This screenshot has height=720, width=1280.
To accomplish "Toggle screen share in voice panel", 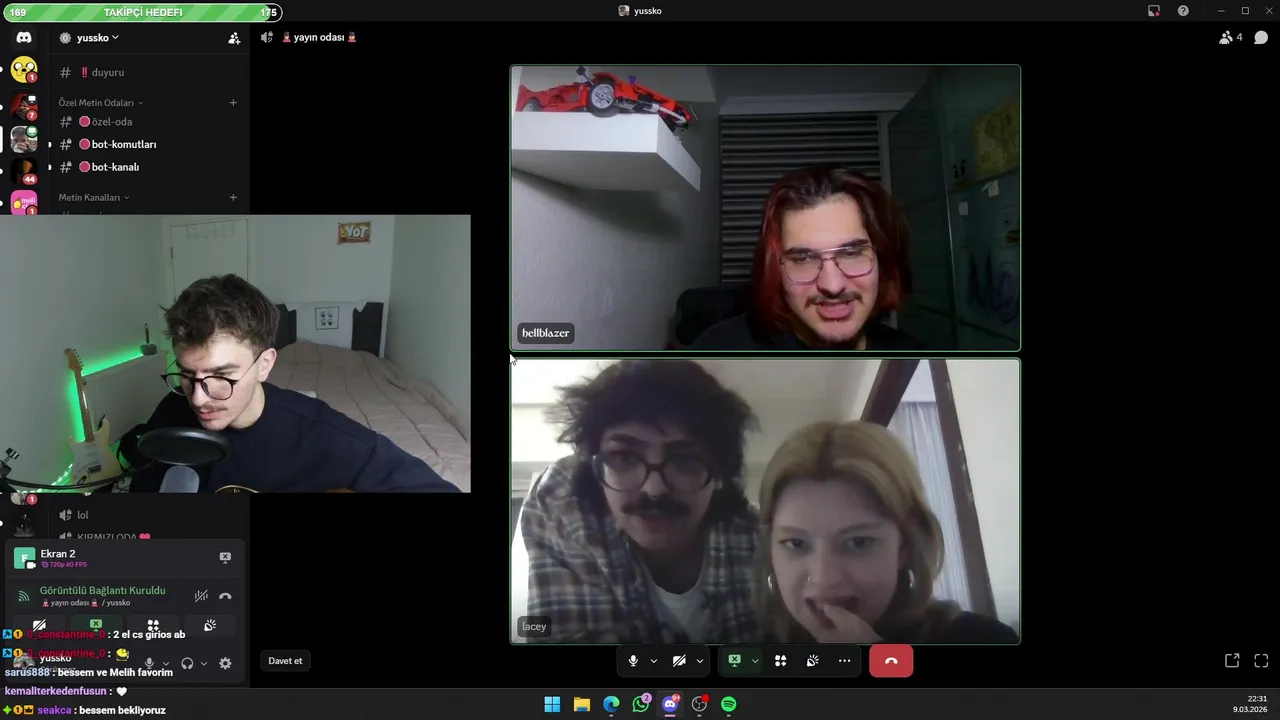I will point(96,625).
